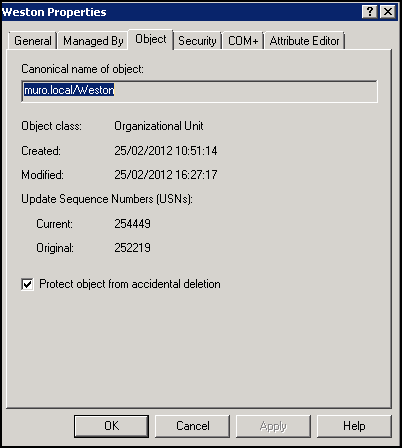This screenshot has height=448, width=402.
Task: Confirm changes with the OK button
Action: 111,426
